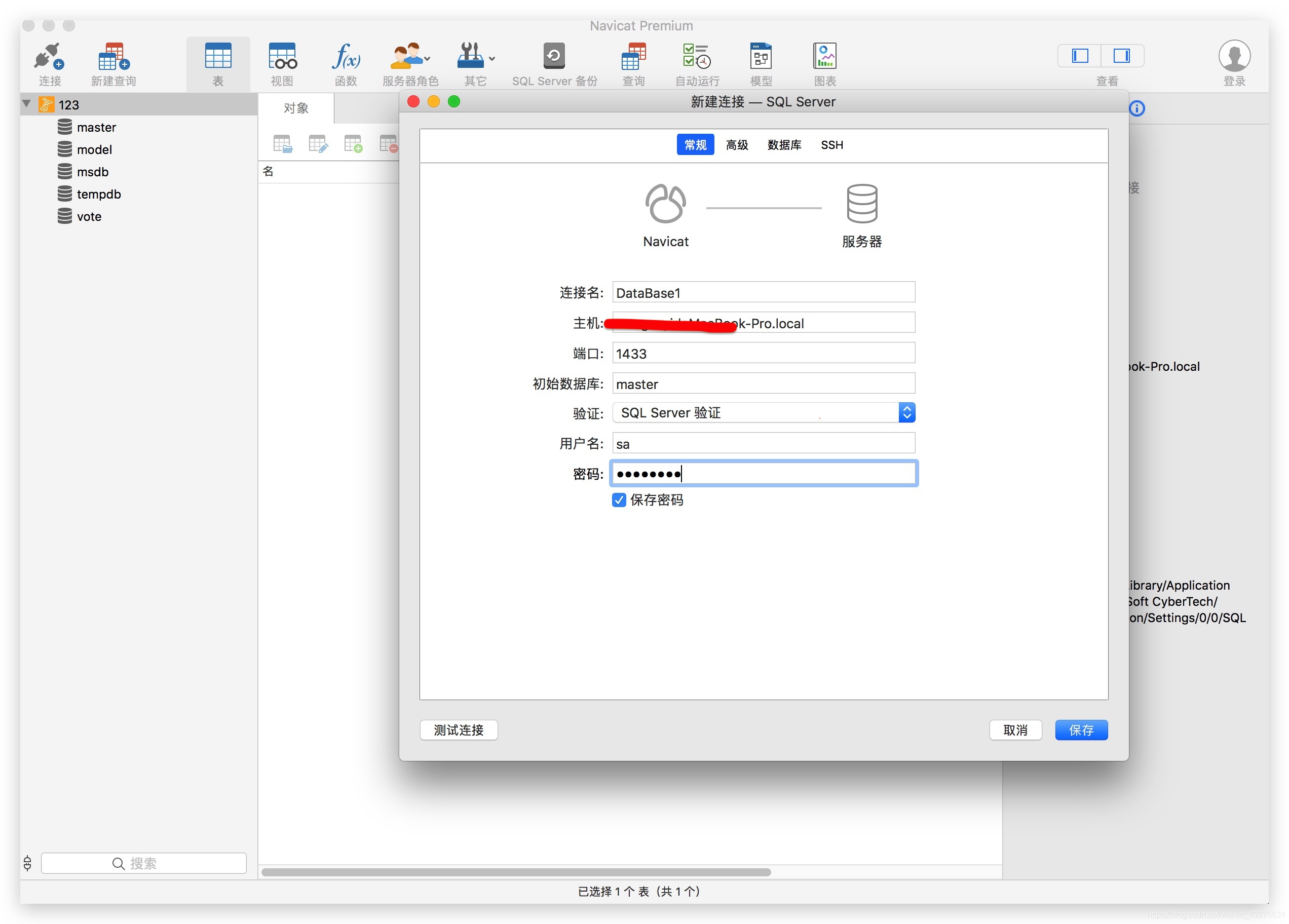The image size is (1289, 924).
Task: Click the Query (查询) toolbar icon
Action: tap(634, 56)
